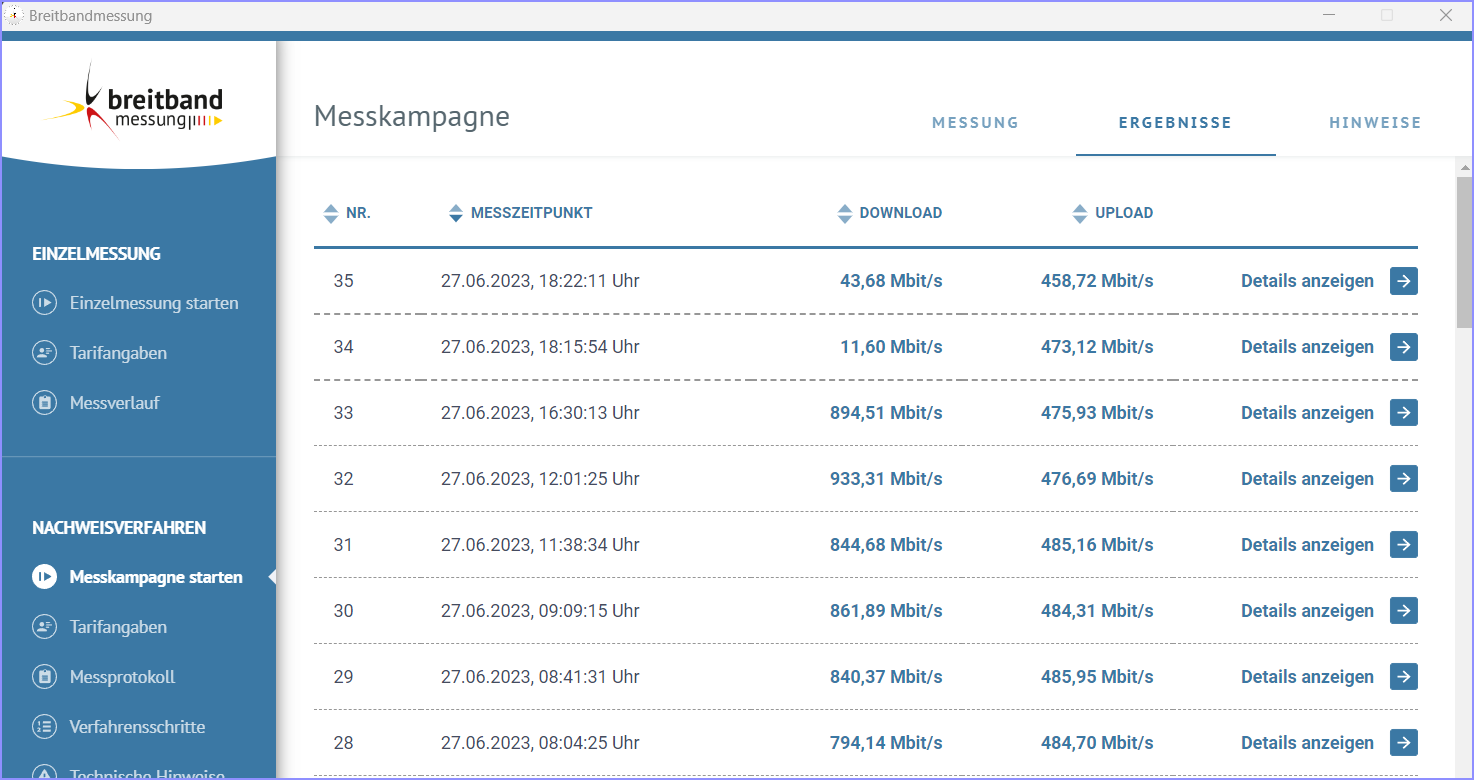Click upload value 485,95 Mbit/s
Image resolution: width=1474 pixels, height=780 pixels.
[x=1097, y=677]
